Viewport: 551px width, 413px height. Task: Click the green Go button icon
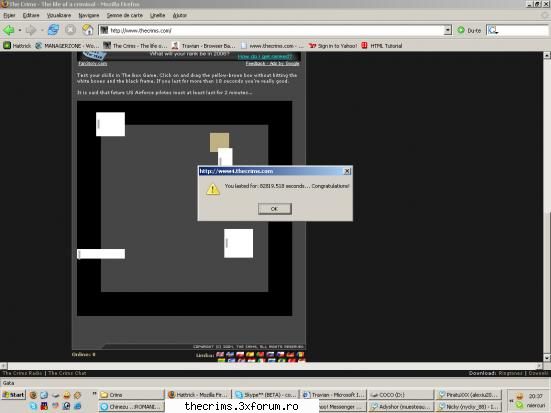461,30
